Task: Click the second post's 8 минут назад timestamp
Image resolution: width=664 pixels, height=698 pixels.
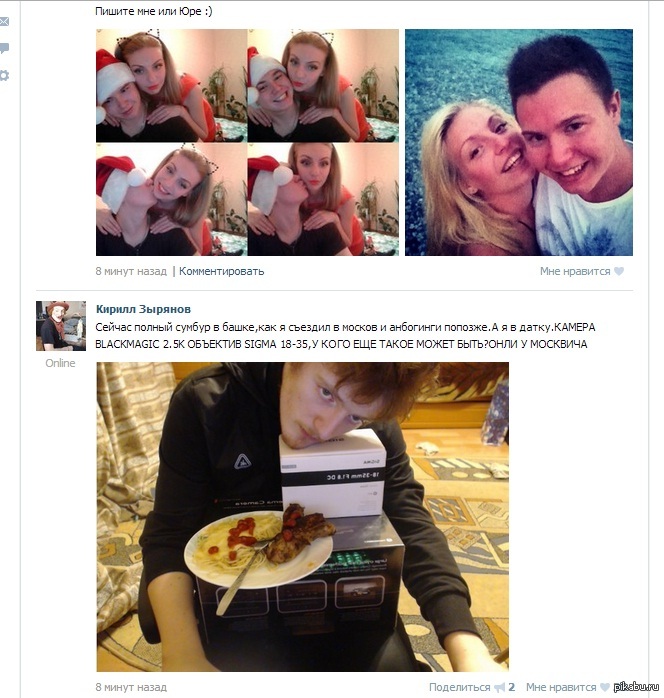Action: point(131,687)
